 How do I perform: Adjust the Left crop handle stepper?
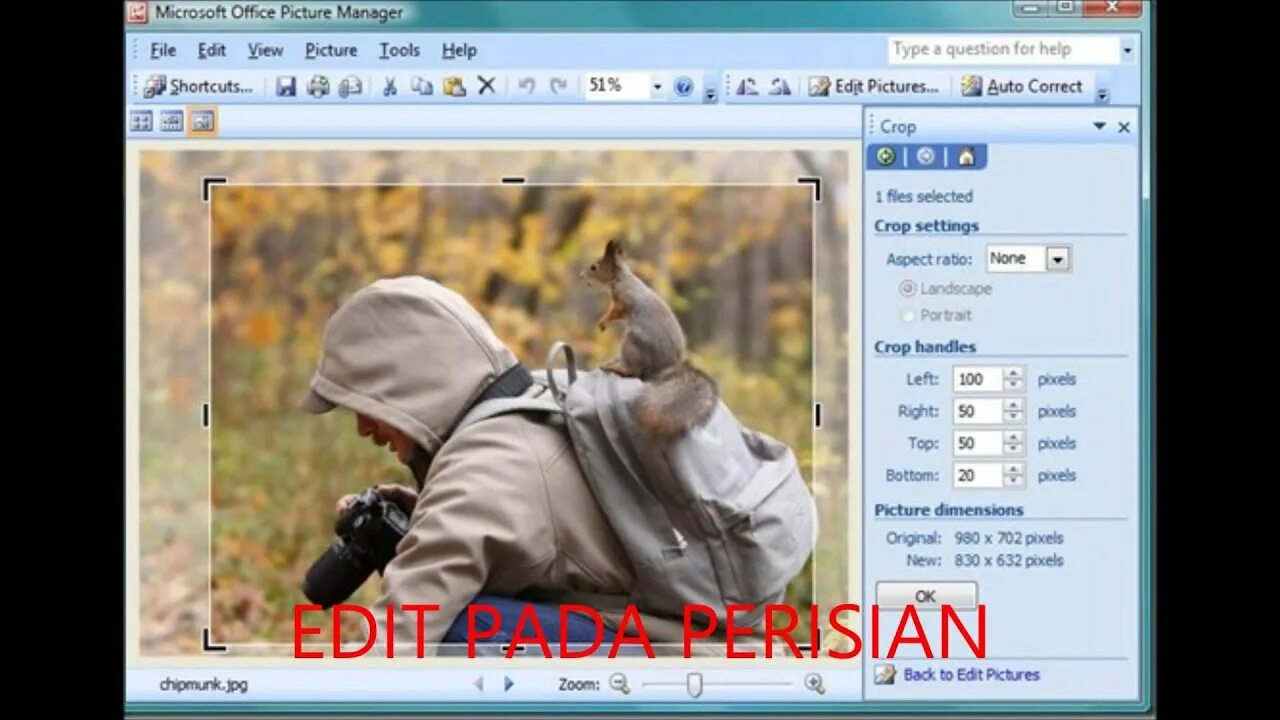point(1014,379)
